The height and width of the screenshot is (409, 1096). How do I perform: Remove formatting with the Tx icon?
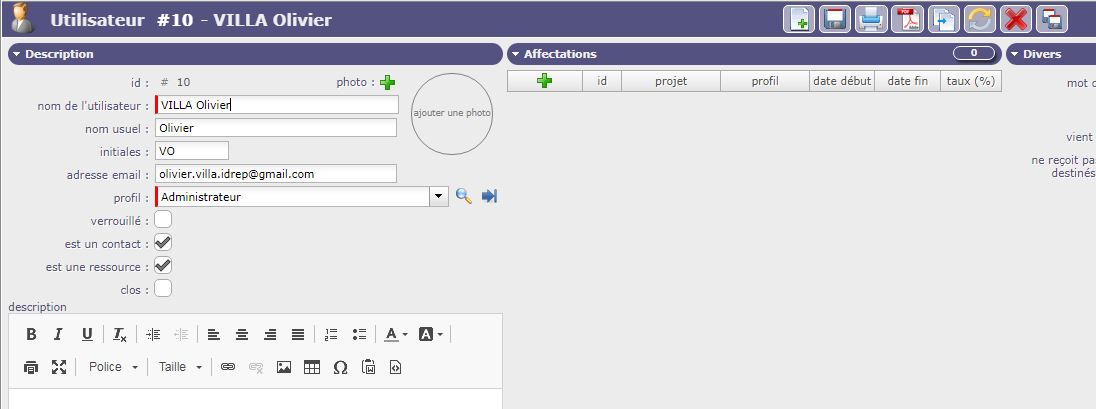point(120,334)
